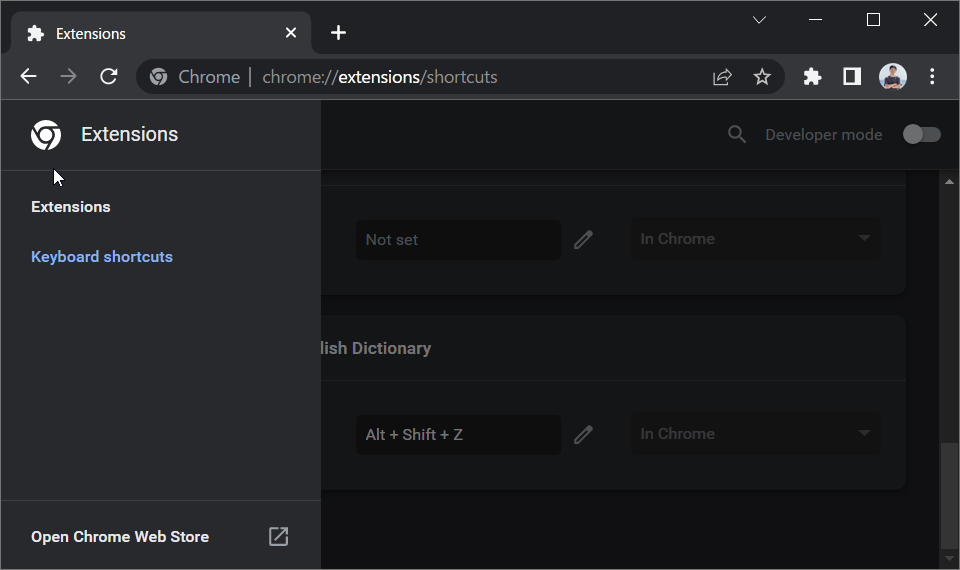
Task: Select Keyboard shortcuts in sidebar
Action: pyautogui.click(x=102, y=257)
